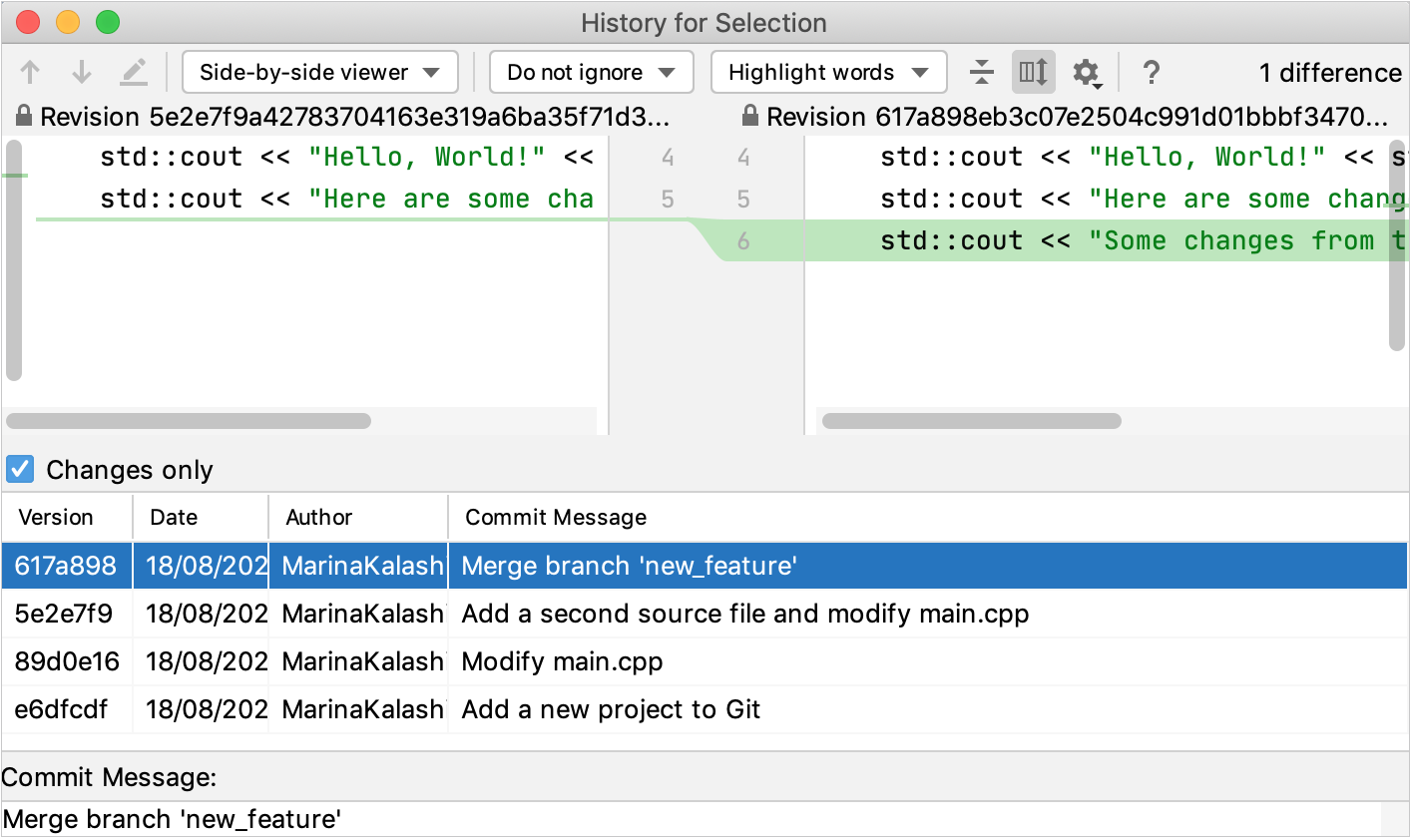Expand the Do not ignore dropdown
Screen dimensions: 1412x840
click(591, 71)
